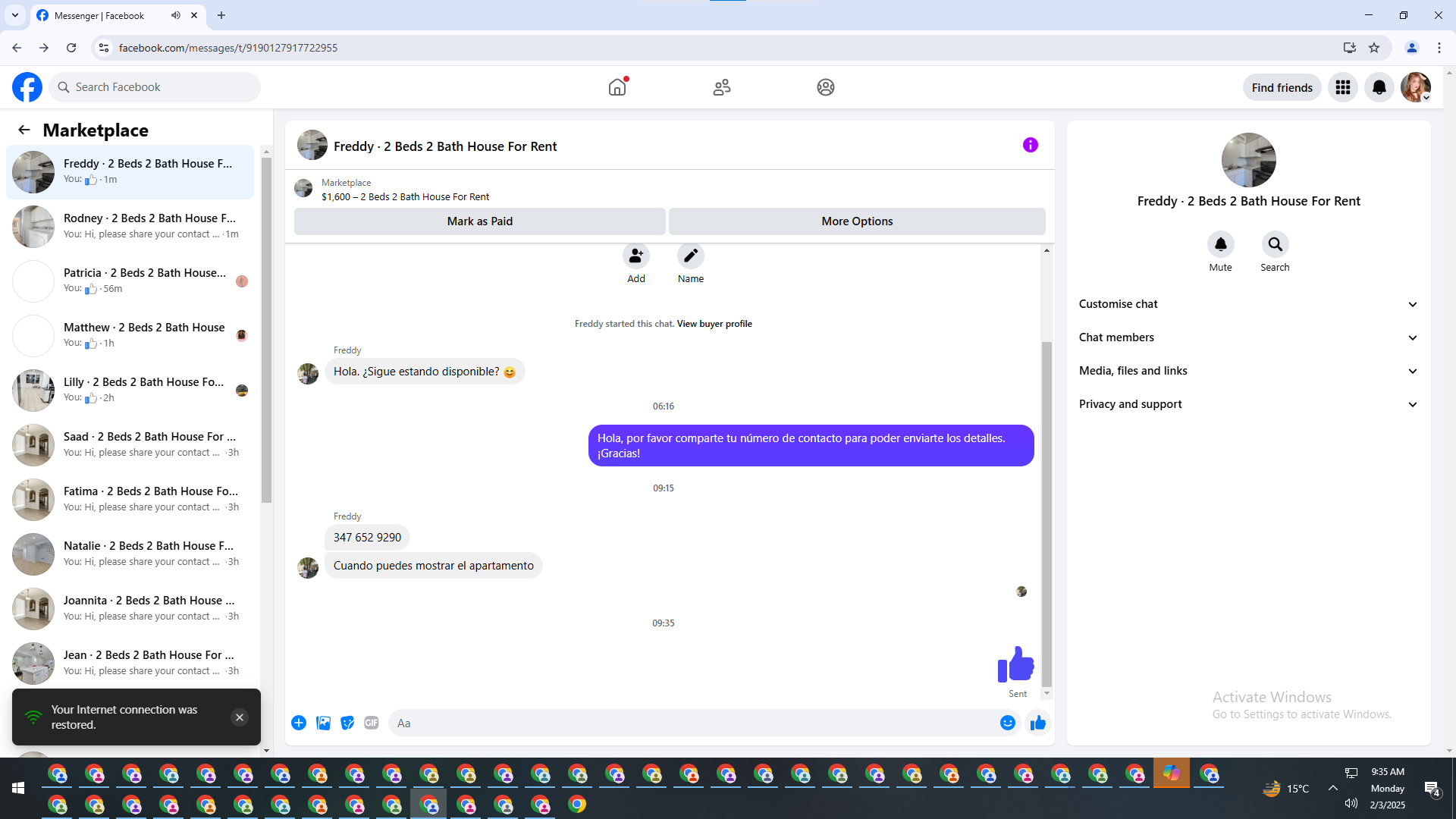
Task: Send a like using the thumbs-up button
Action: (x=1038, y=723)
